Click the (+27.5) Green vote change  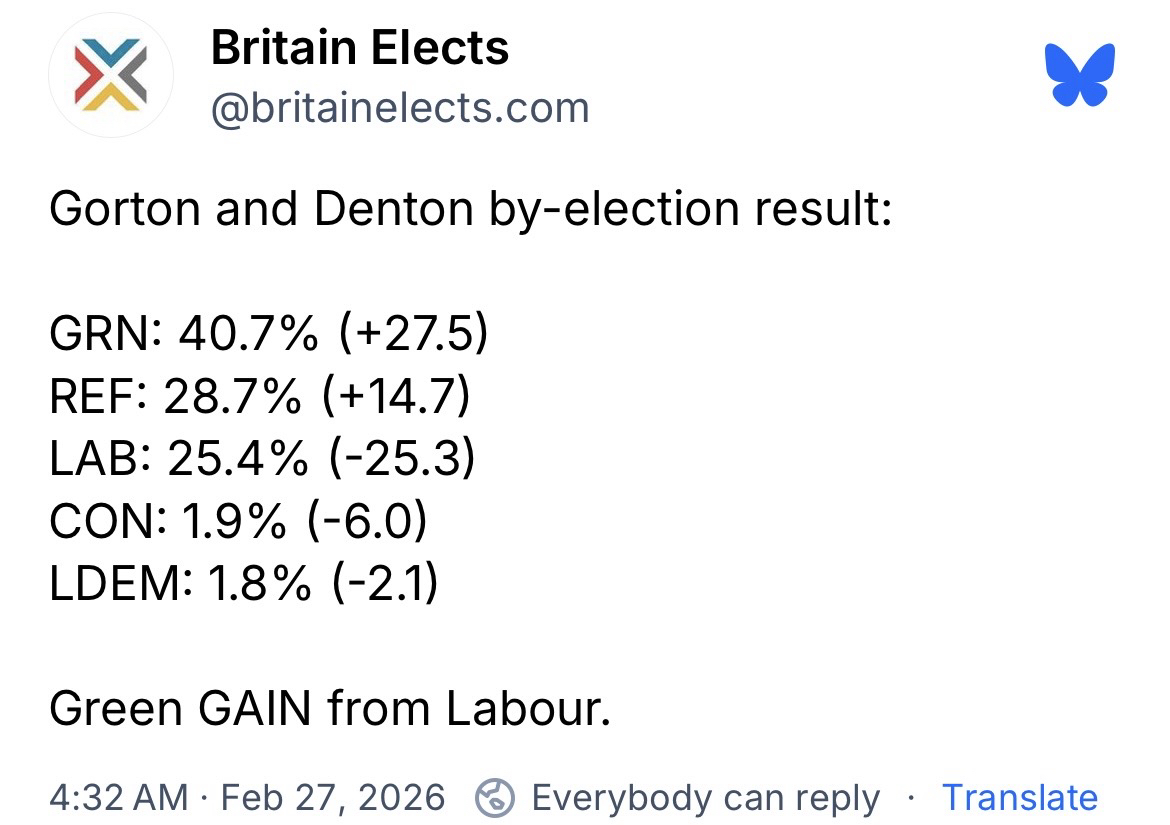tap(413, 334)
